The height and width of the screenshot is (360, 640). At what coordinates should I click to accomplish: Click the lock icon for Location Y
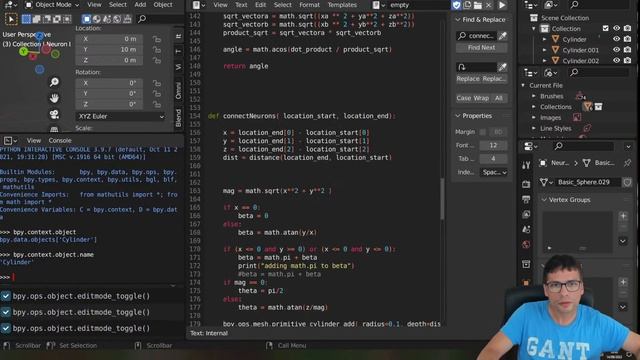tap(157, 49)
